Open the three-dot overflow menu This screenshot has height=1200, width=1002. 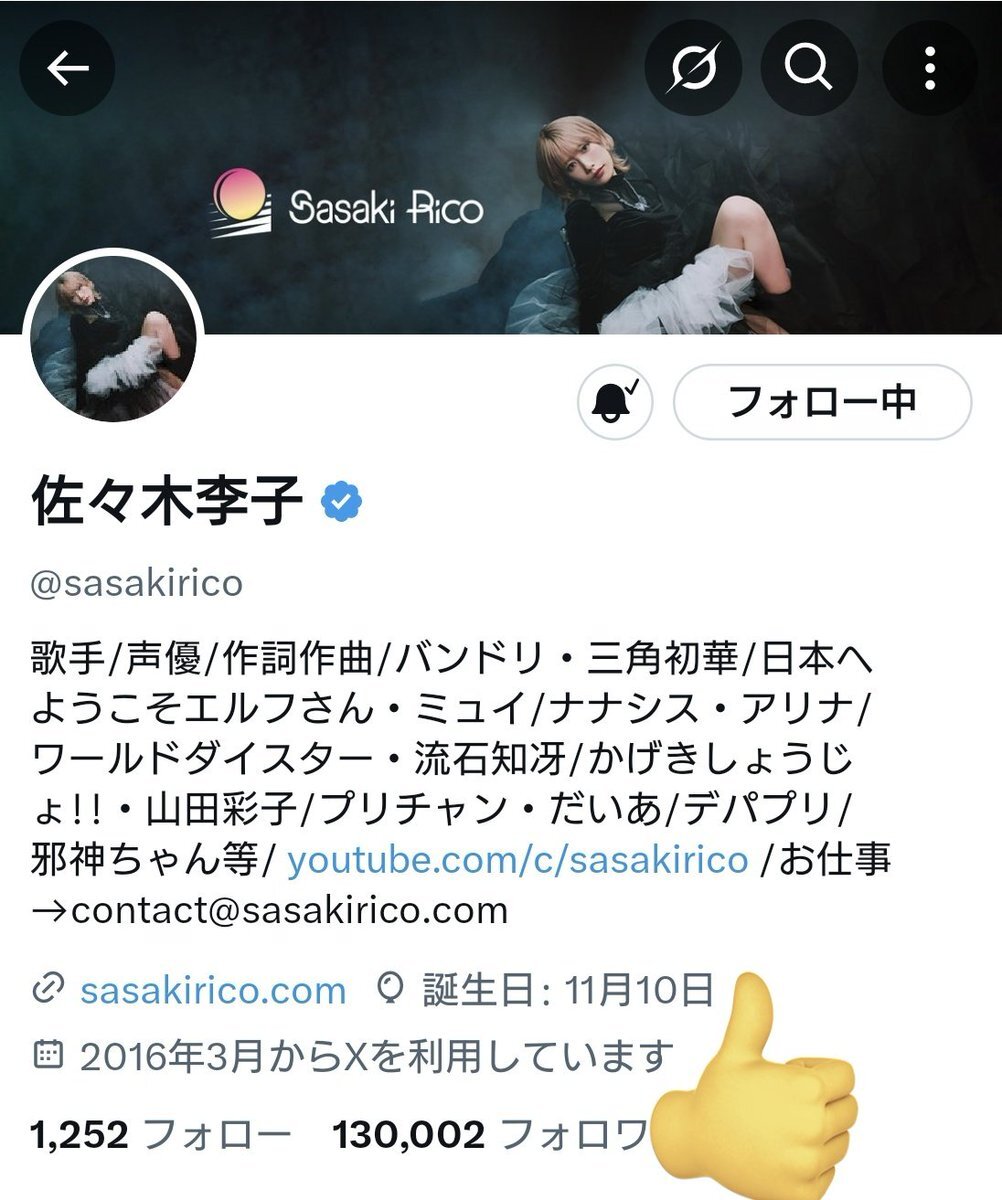tap(930, 68)
